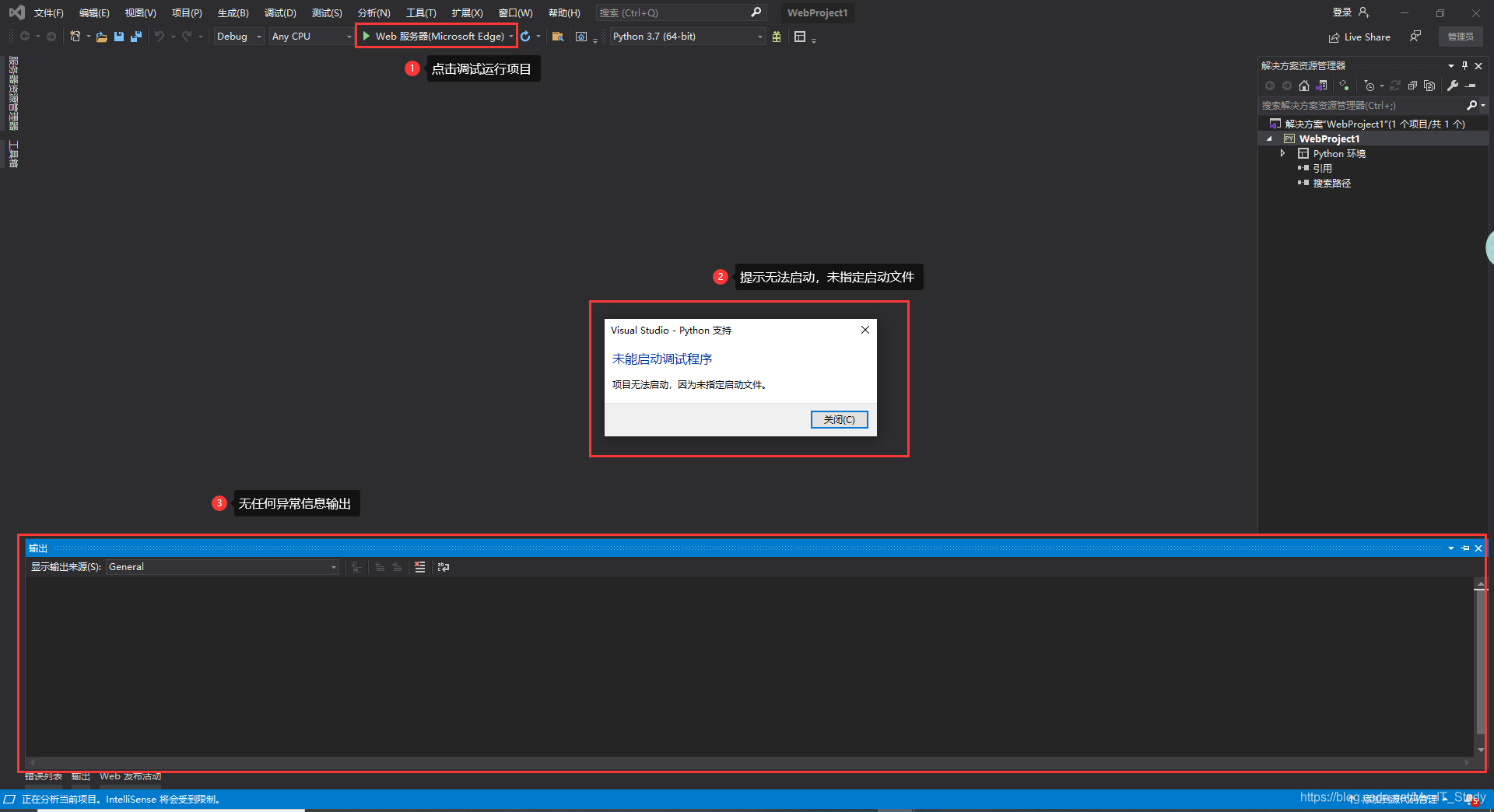Toggle word wrap in Output panel
1494x812 pixels.
click(444, 567)
